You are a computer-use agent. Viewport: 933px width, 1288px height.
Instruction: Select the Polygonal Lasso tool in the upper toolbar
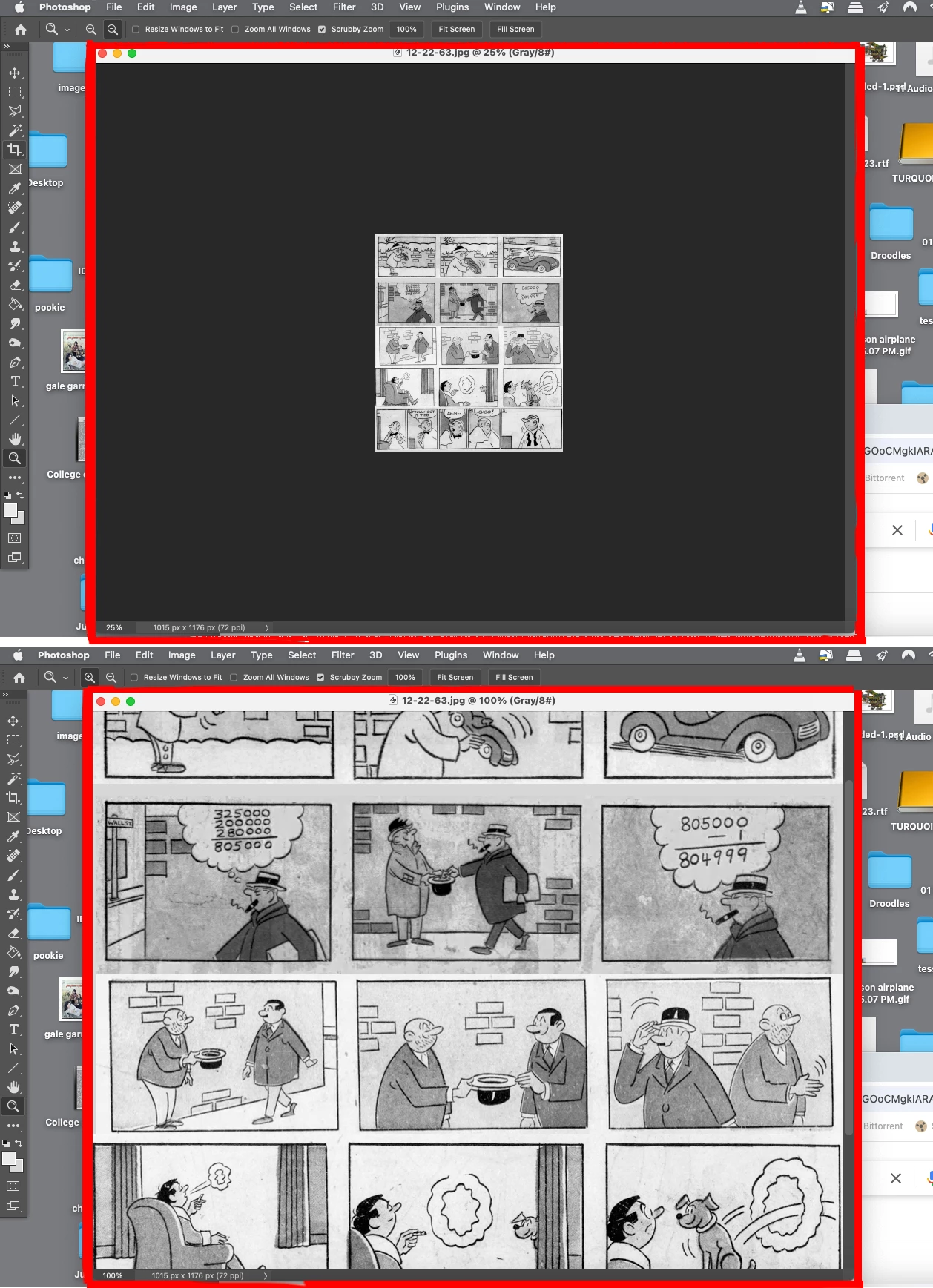click(15, 111)
